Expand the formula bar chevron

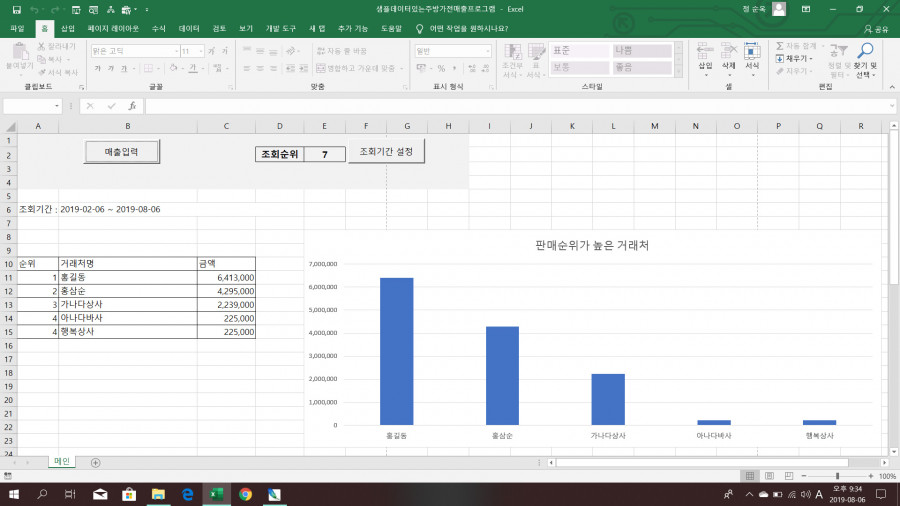(891, 106)
